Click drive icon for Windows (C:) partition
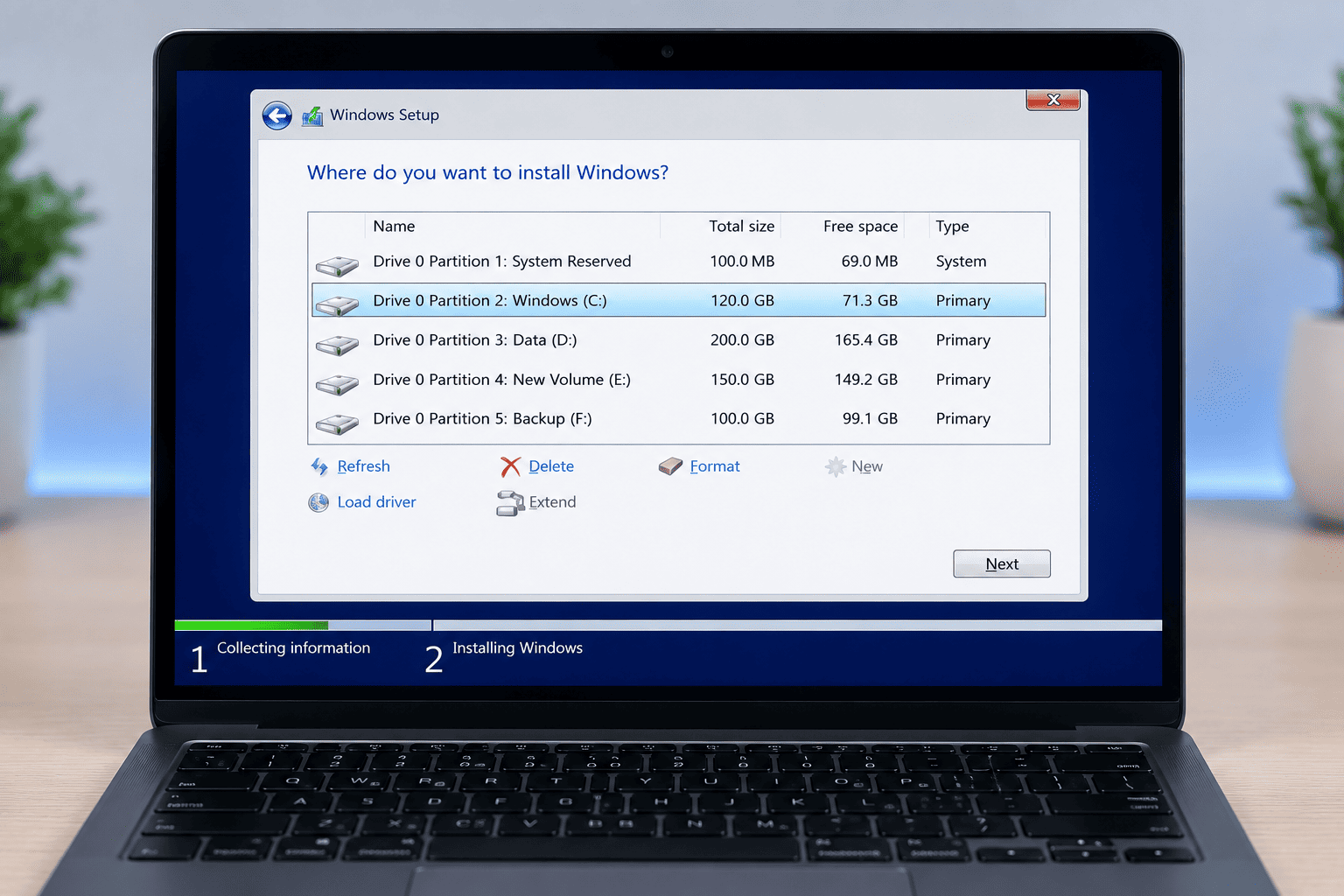Screen dimensions: 1344x896 [337, 304]
